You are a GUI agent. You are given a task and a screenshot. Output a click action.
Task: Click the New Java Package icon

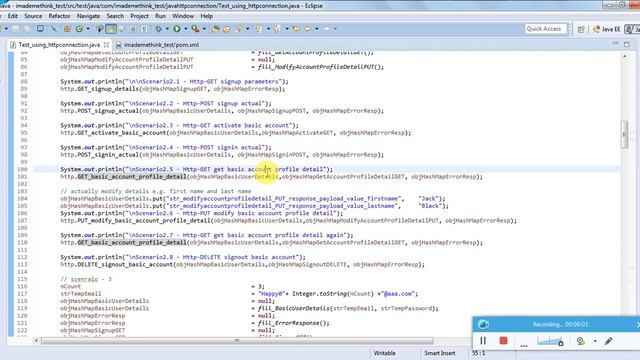(67, 29)
